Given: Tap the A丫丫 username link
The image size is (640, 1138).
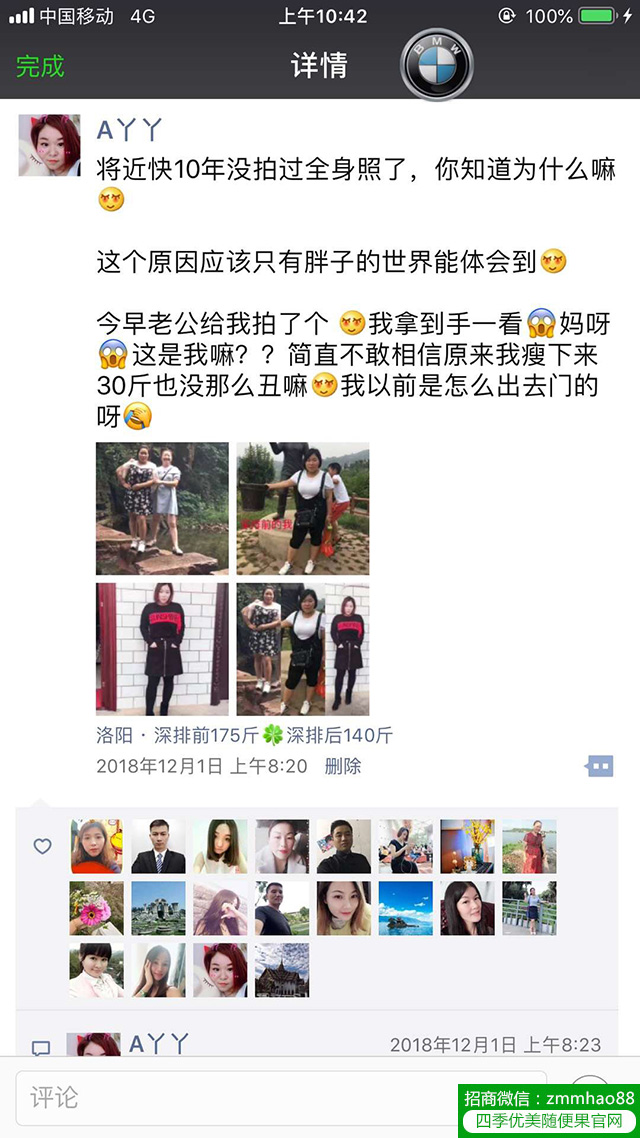Looking at the screenshot, I should [129, 131].
